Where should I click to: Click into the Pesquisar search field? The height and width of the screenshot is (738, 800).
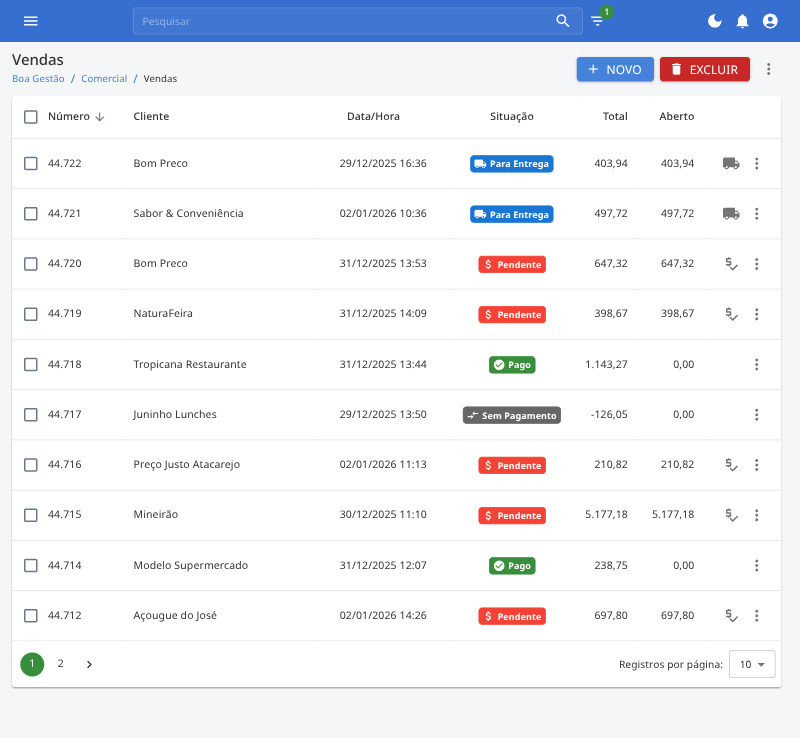coord(340,21)
